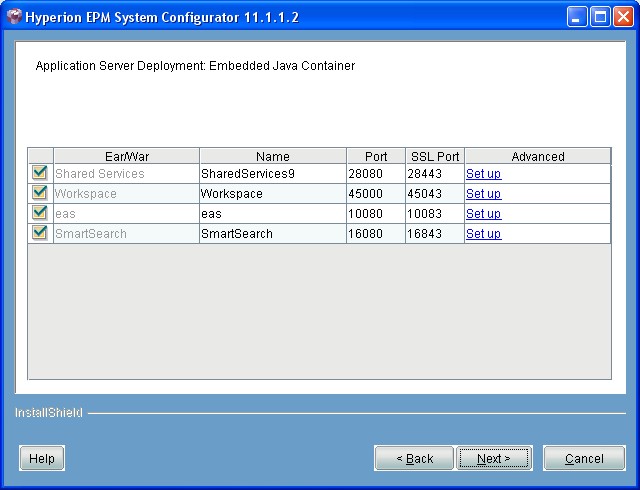Select the eas name cell

pyautogui.click(x=273, y=214)
